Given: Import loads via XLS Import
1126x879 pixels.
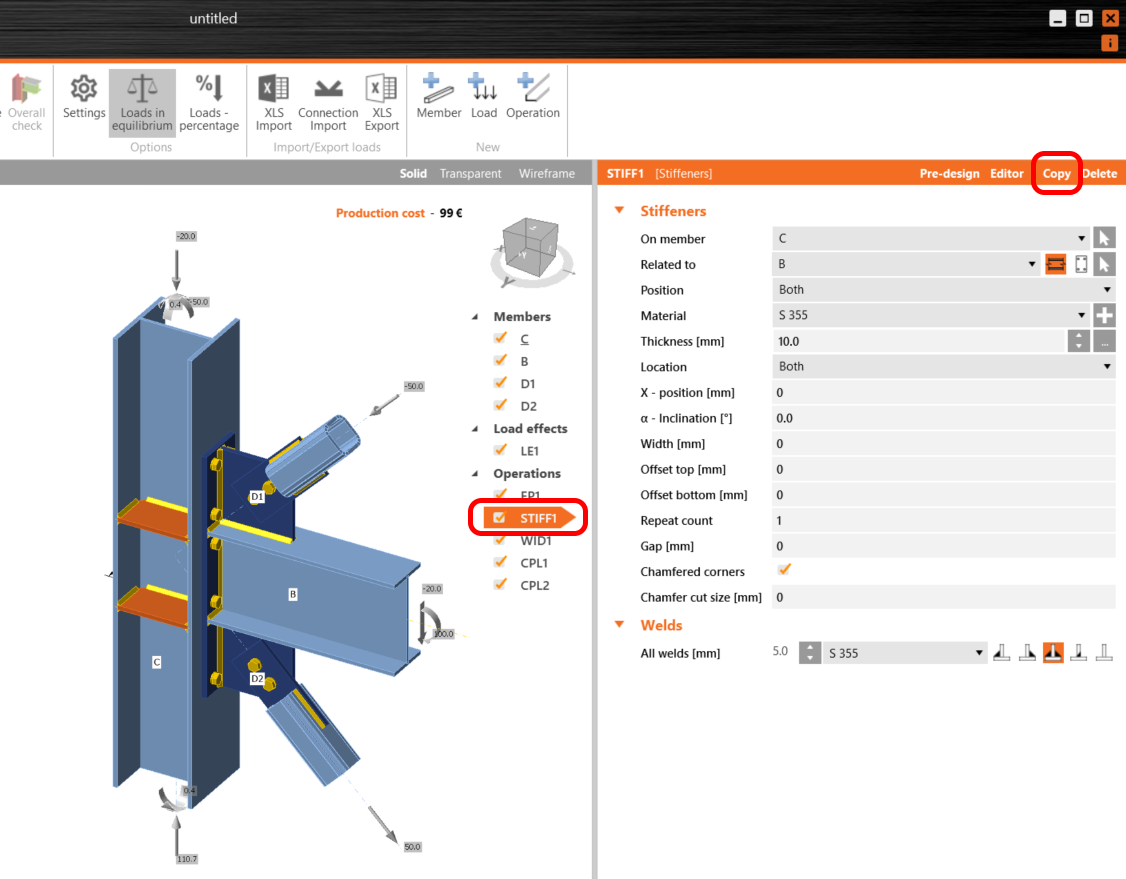Looking at the screenshot, I should point(273,101).
